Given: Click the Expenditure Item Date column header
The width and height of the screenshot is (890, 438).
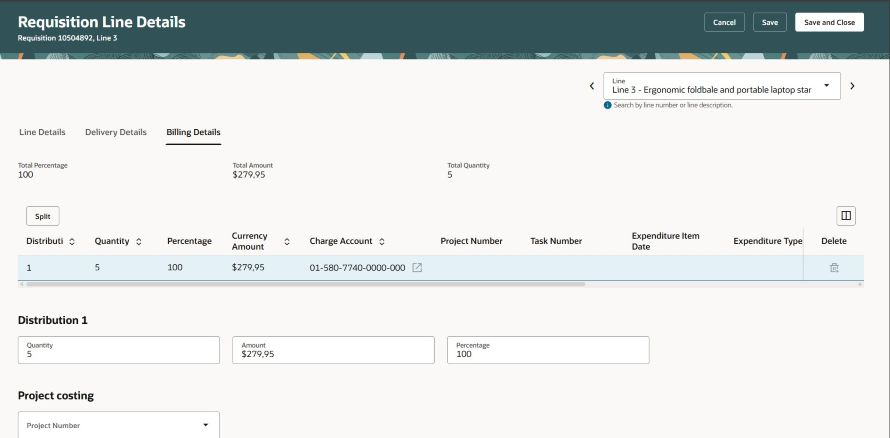Looking at the screenshot, I should tap(665, 241).
